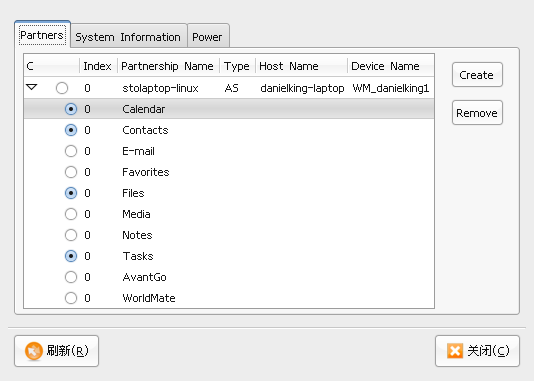The width and height of the screenshot is (534, 381).
Task: Select the Tasks row text
Action: pos(138,256)
